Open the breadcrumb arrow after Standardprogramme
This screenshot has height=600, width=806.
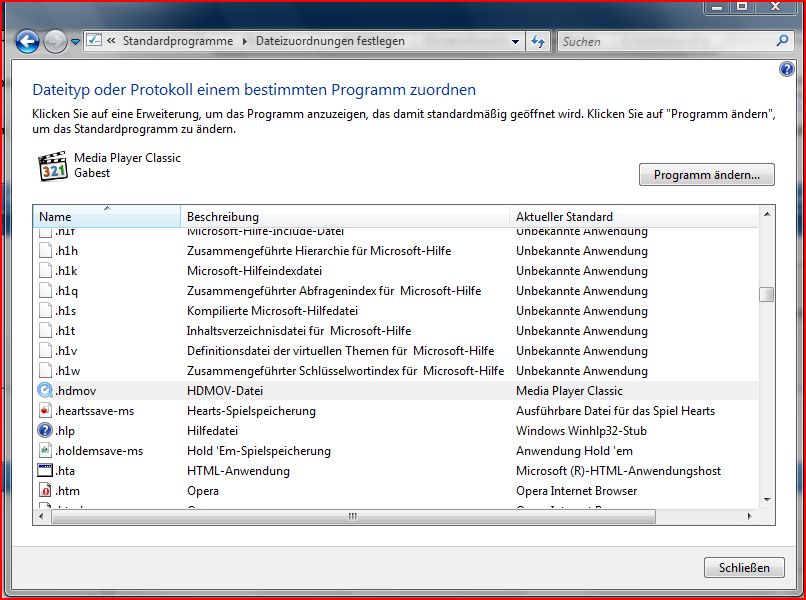click(245, 41)
